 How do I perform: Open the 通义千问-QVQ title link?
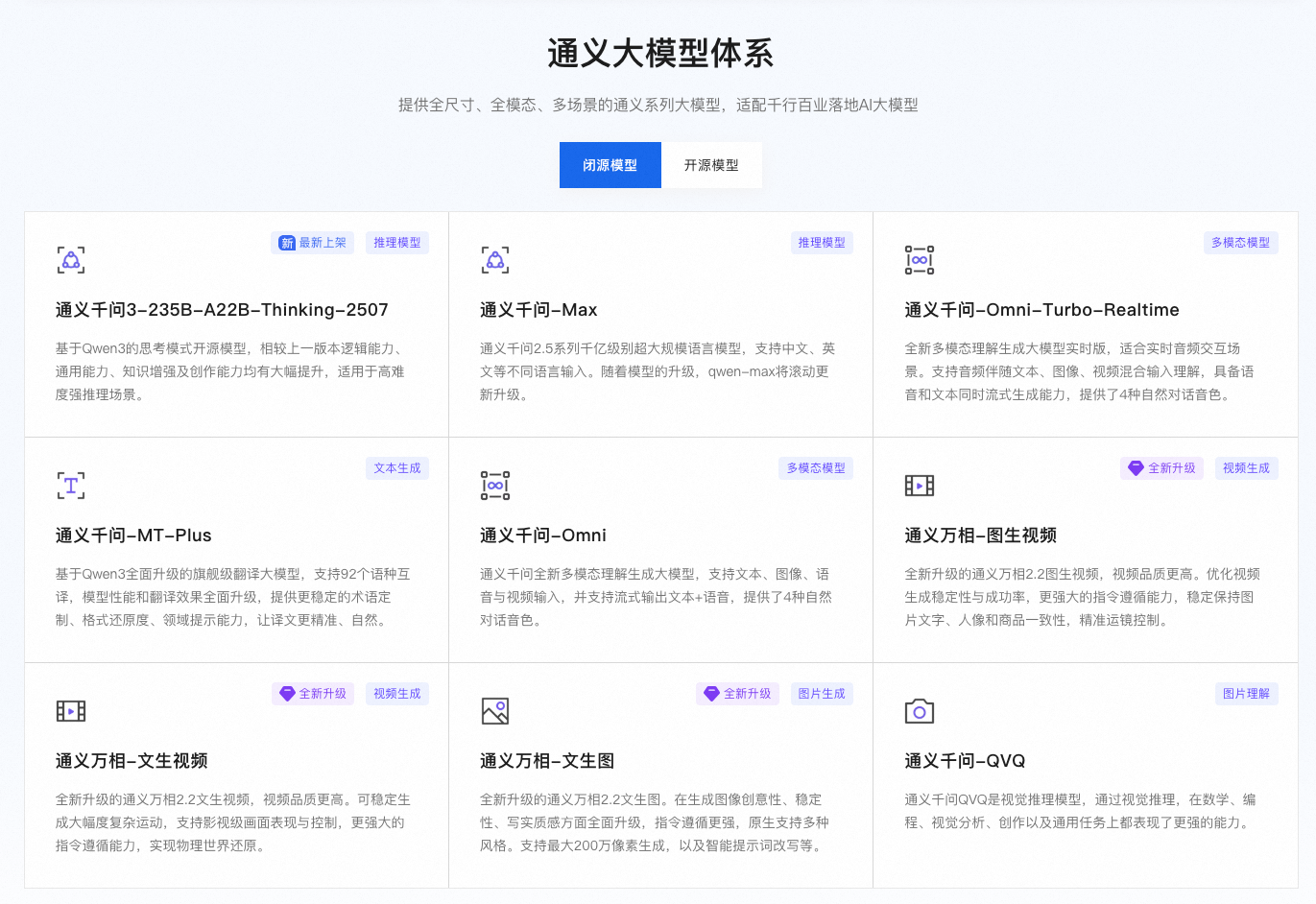(x=965, y=761)
